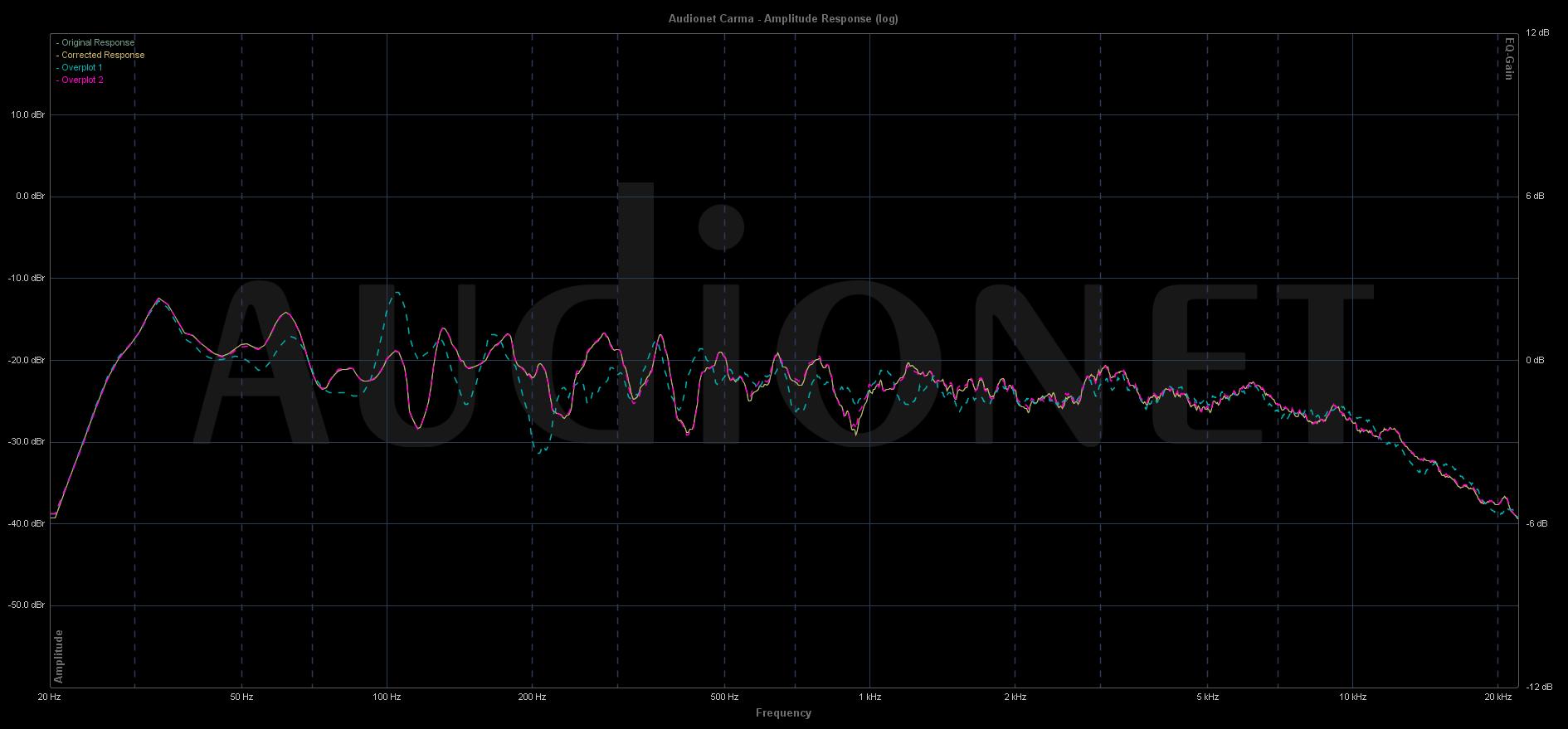Click the chart title Audionet Carma Amplitude Response
Screen dimensions: 1568x729
(x=783, y=18)
